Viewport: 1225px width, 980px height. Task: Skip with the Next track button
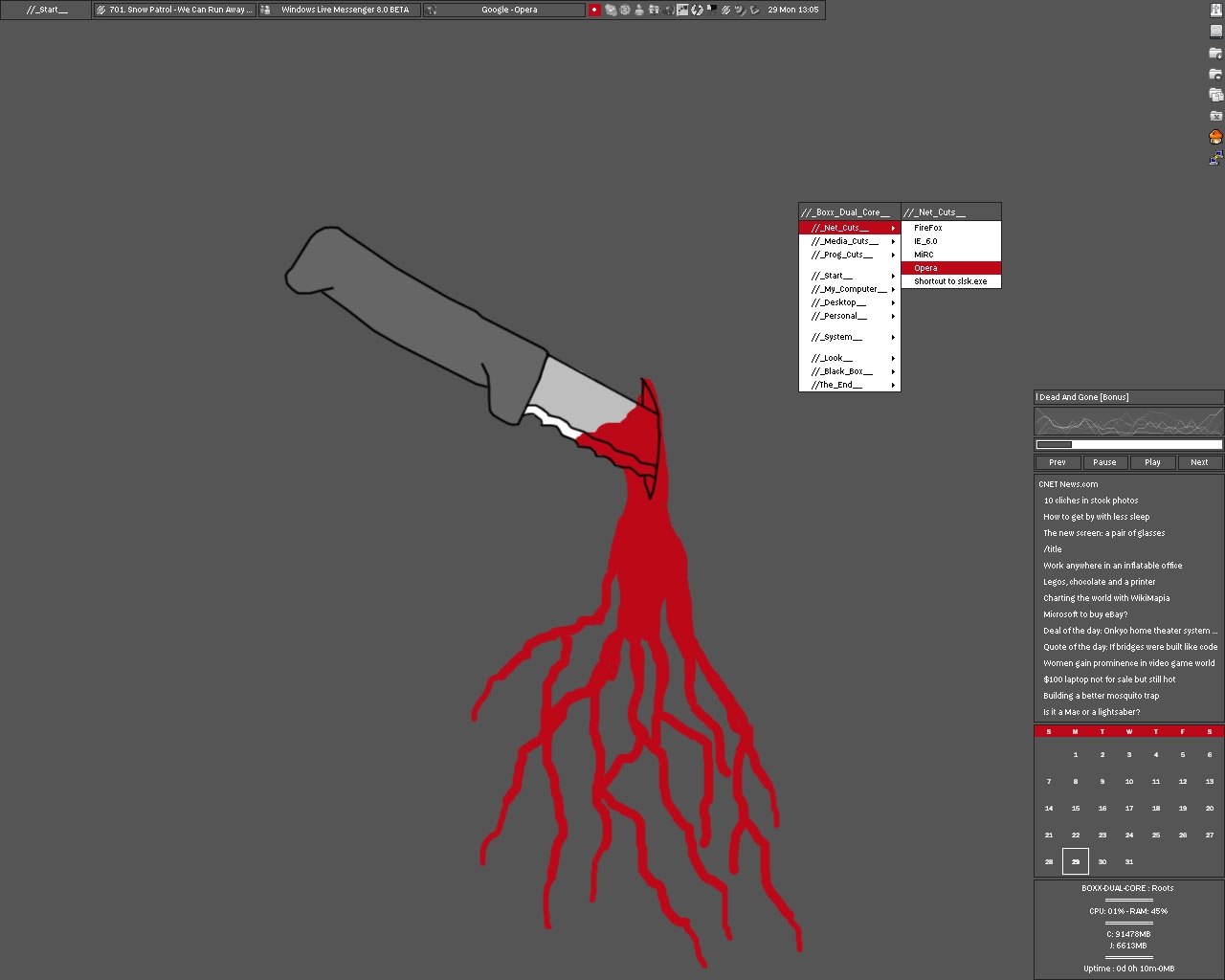coord(1199,462)
